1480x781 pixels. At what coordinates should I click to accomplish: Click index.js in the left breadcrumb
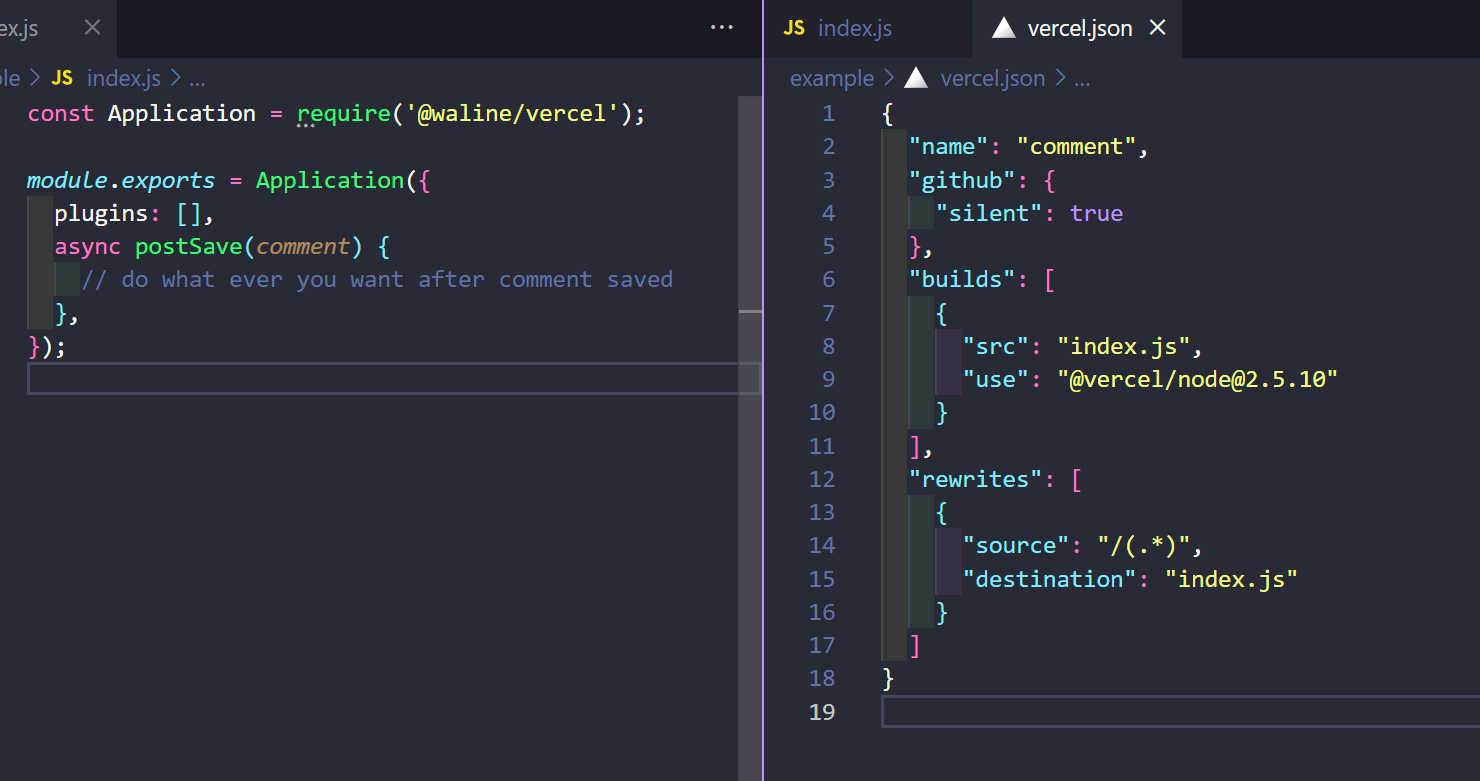(x=123, y=78)
